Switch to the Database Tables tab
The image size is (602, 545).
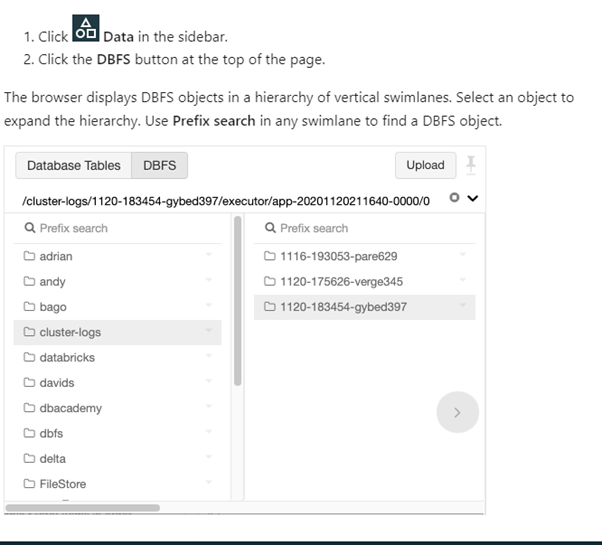coord(74,166)
